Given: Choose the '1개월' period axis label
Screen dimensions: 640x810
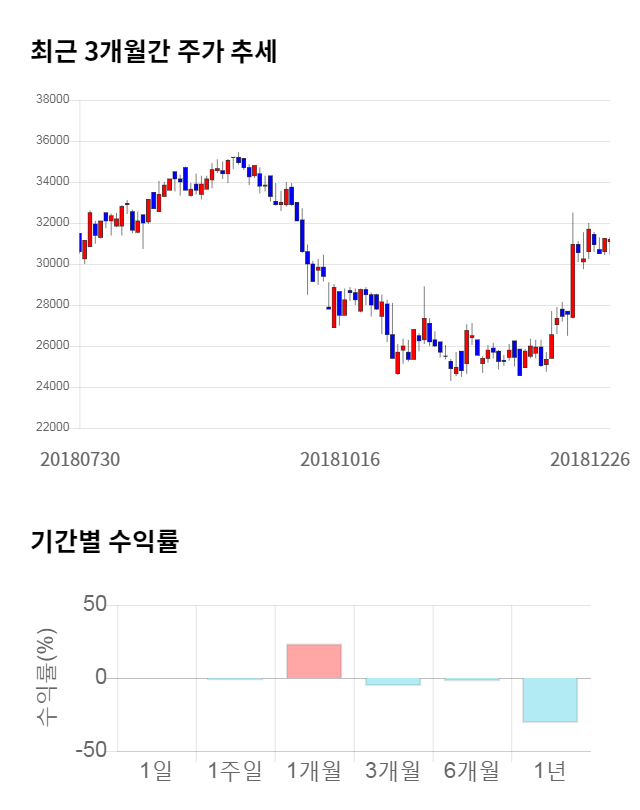Looking at the screenshot, I should pyautogui.click(x=314, y=770).
